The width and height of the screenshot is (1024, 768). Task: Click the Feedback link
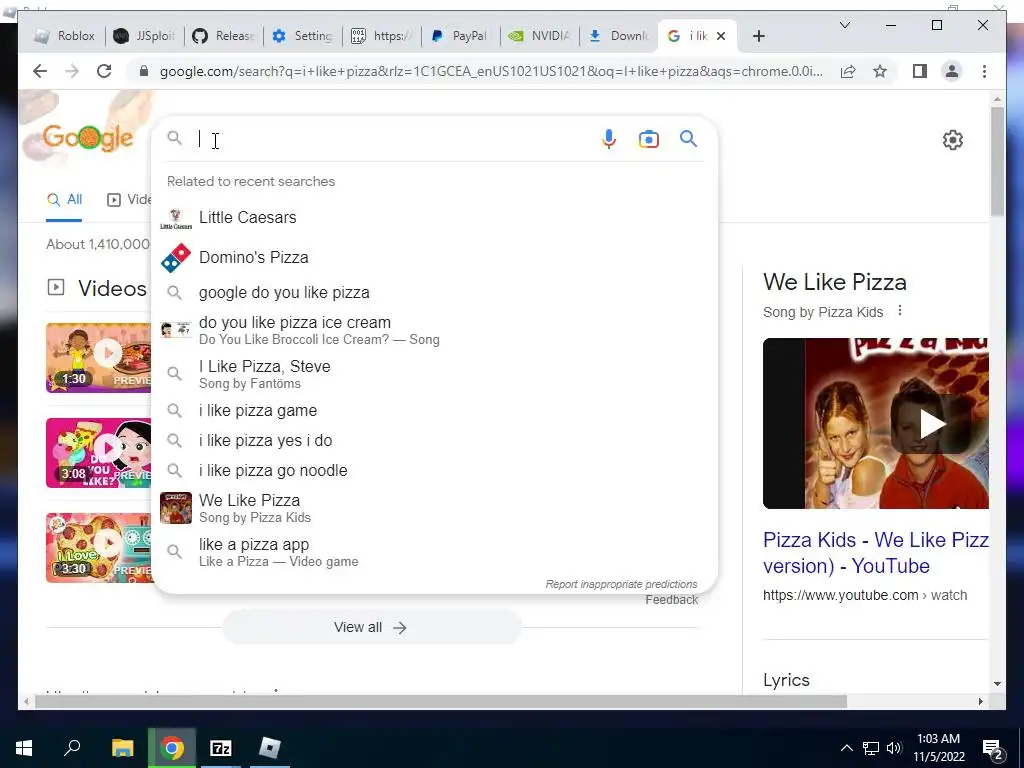pyautogui.click(x=671, y=600)
